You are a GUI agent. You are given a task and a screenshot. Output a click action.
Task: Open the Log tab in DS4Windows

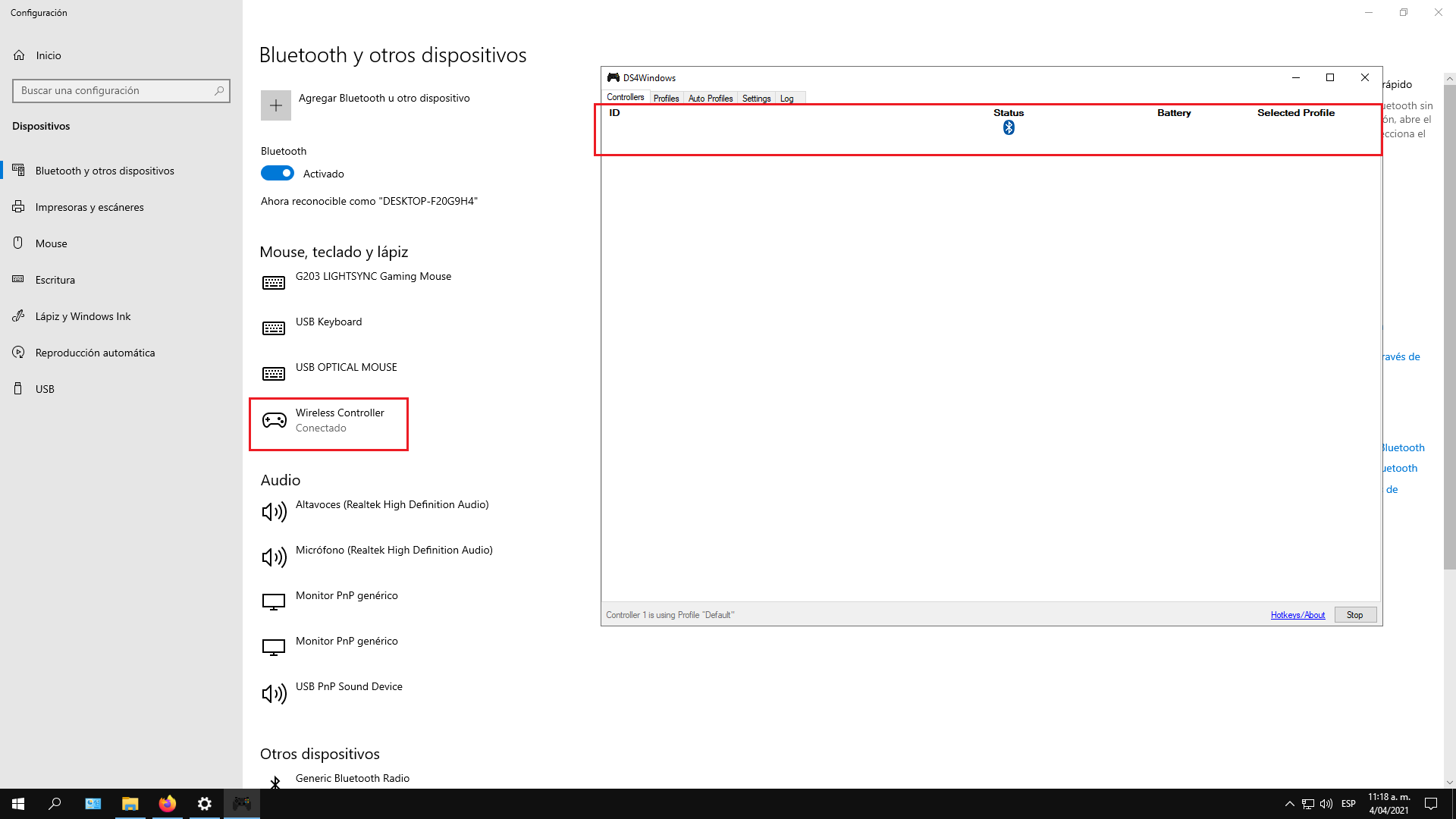point(787,99)
